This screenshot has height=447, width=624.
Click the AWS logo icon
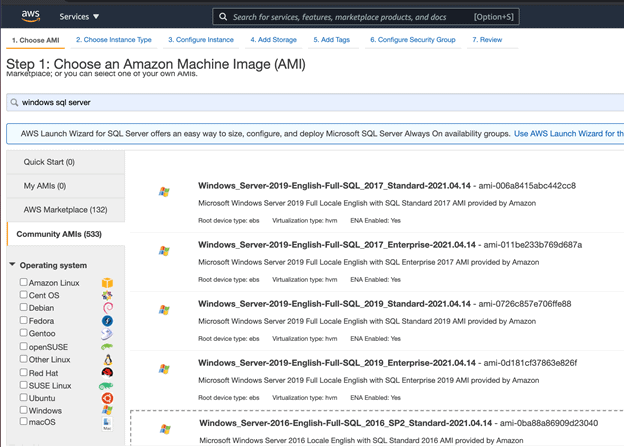pos(31,16)
